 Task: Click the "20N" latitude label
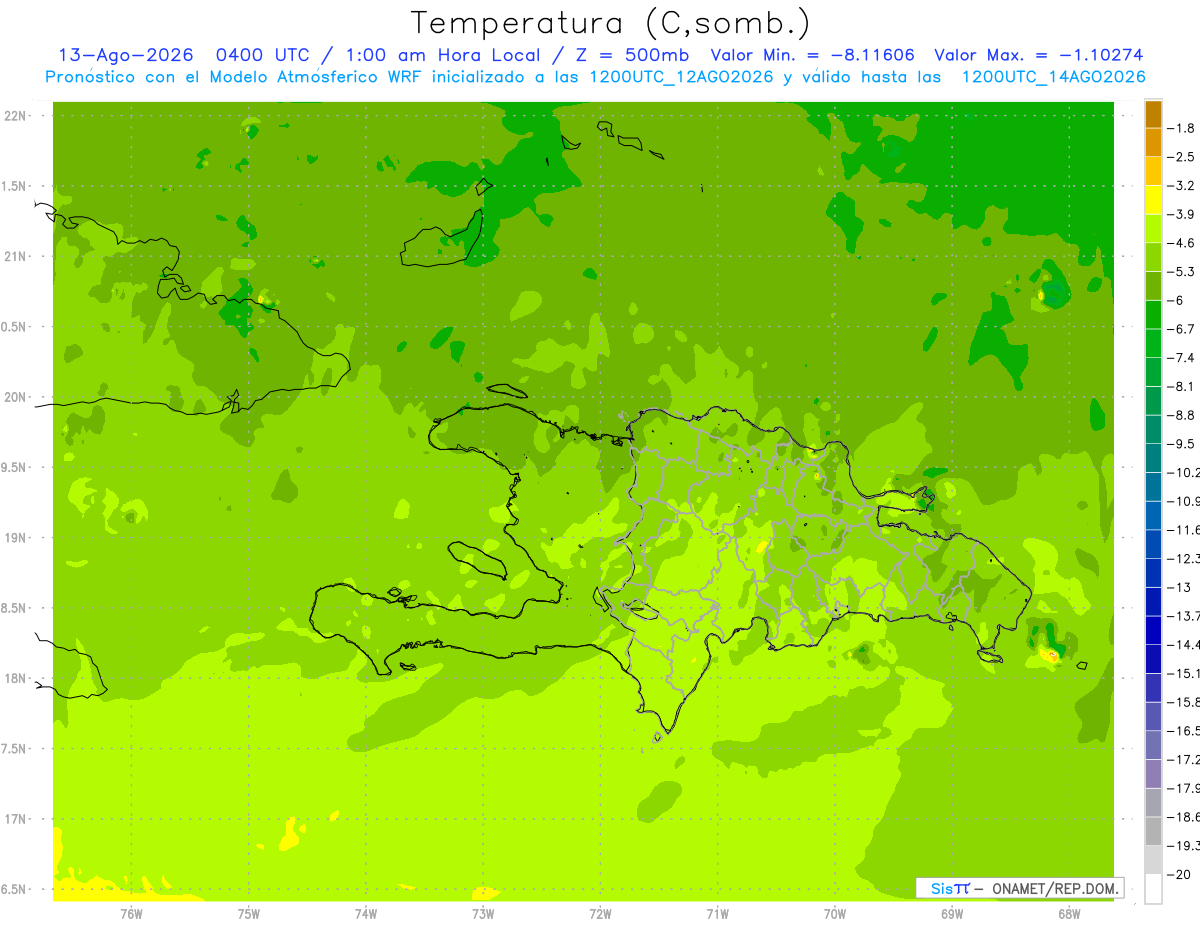click(x=16, y=398)
